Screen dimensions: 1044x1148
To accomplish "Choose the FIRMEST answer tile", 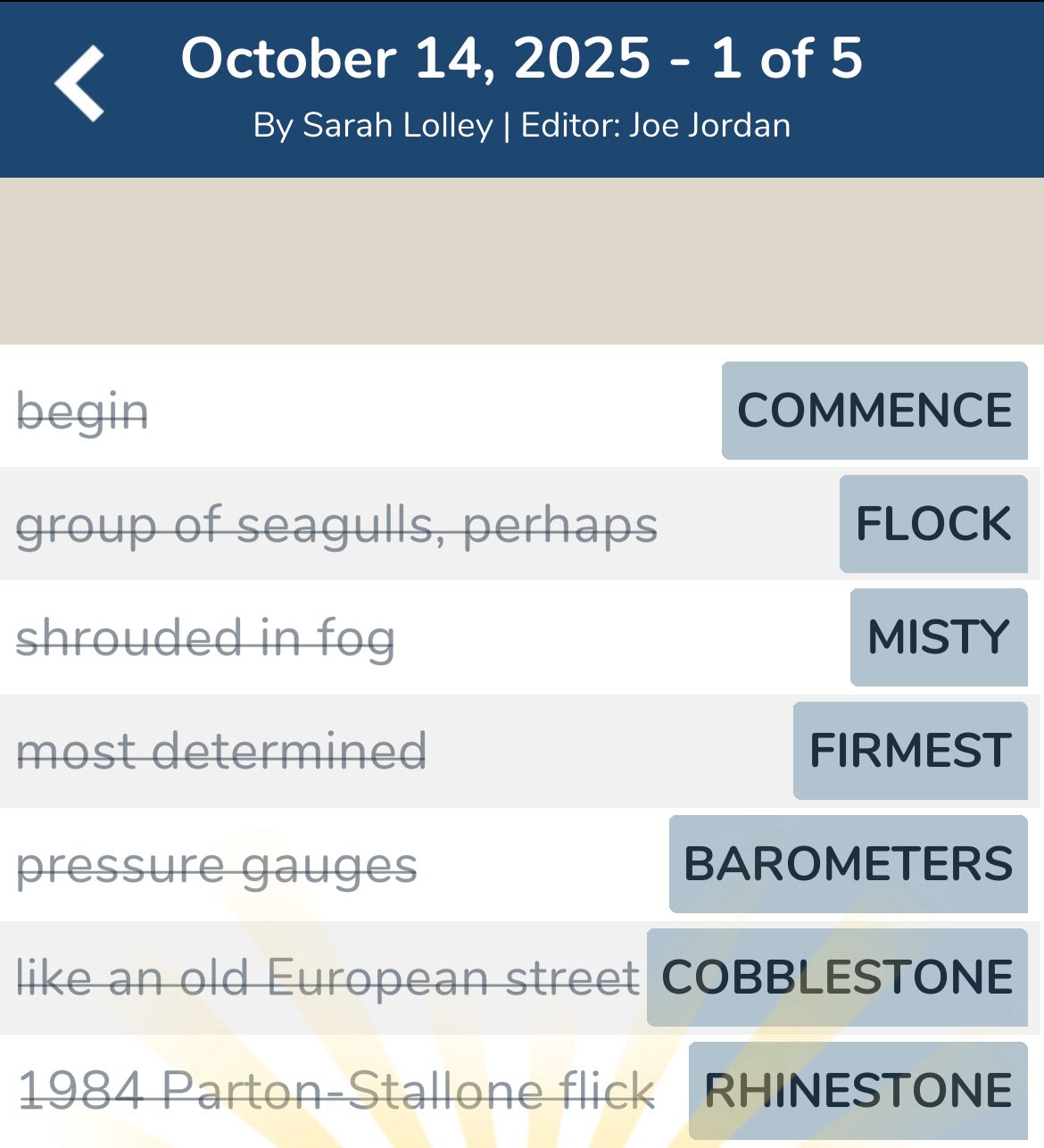I will tap(910, 751).
